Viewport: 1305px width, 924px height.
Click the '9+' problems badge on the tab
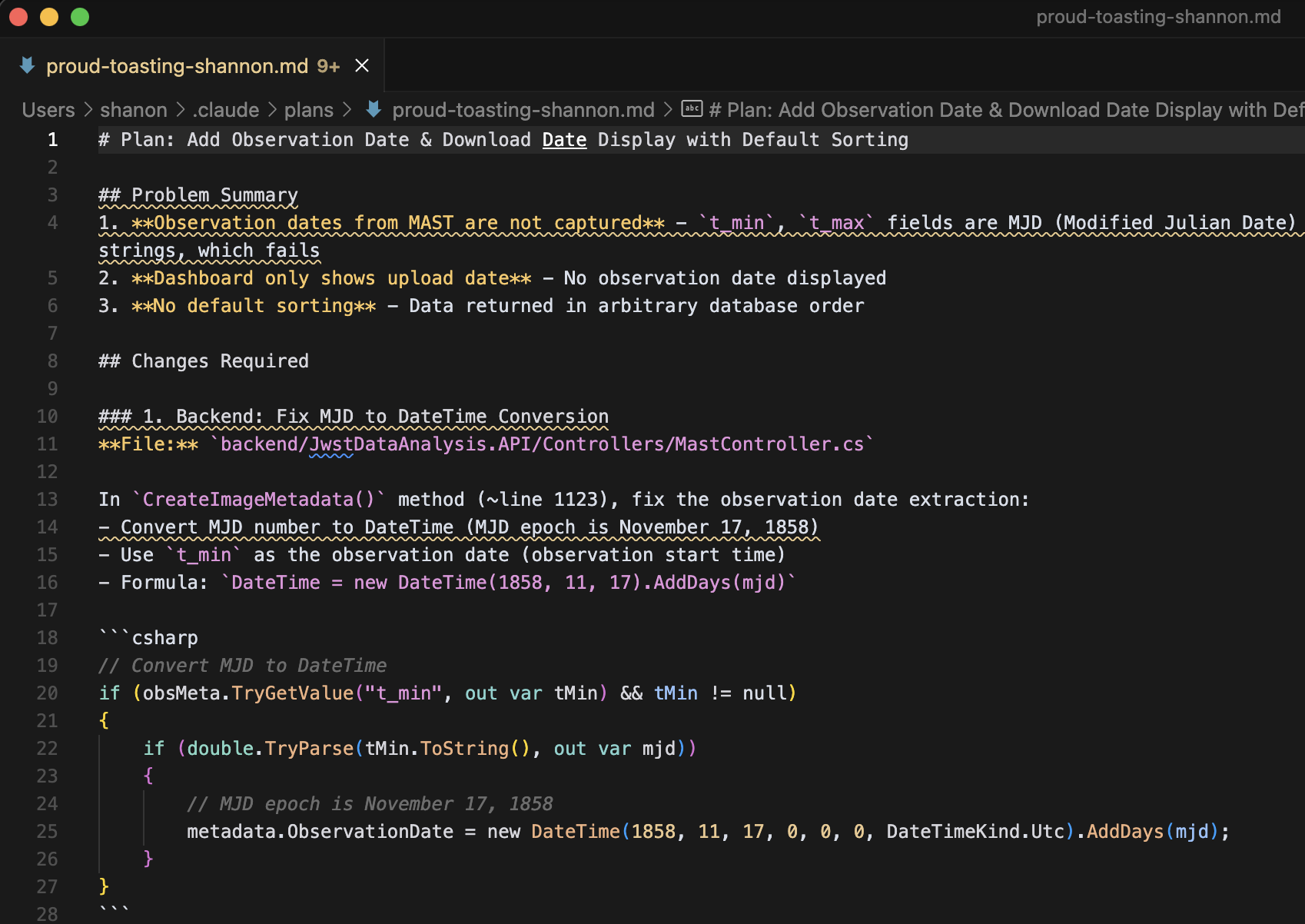[328, 66]
